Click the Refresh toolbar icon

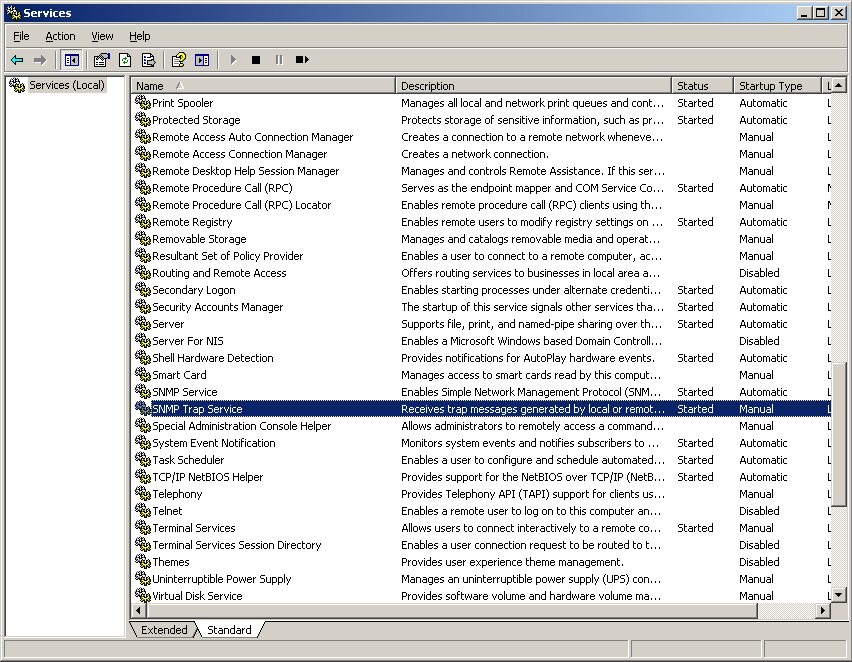(x=125, y=60)
